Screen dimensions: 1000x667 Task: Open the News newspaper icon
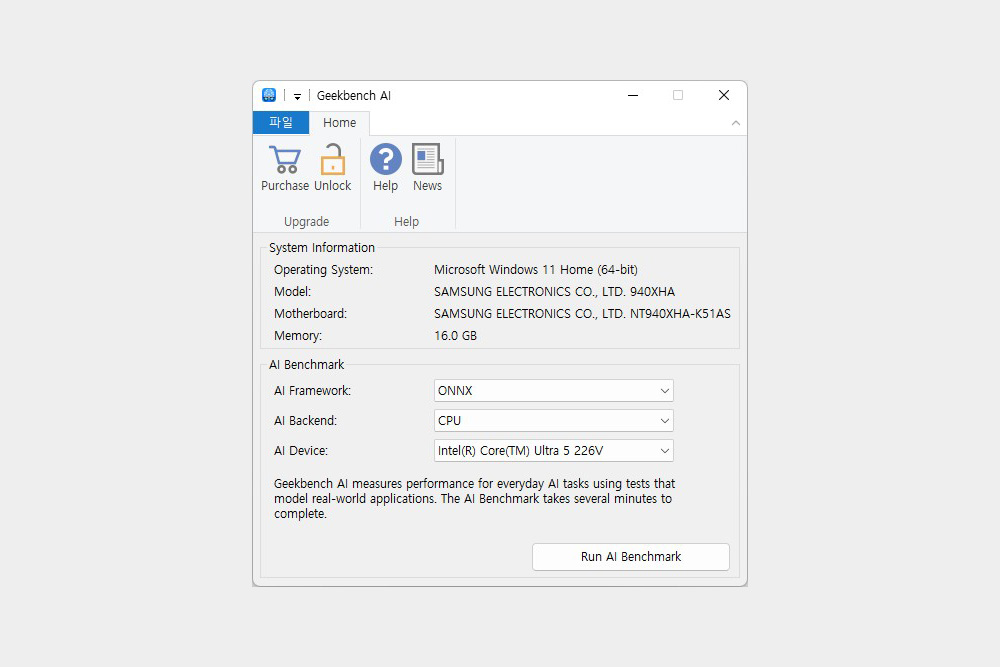coord(427,159)
